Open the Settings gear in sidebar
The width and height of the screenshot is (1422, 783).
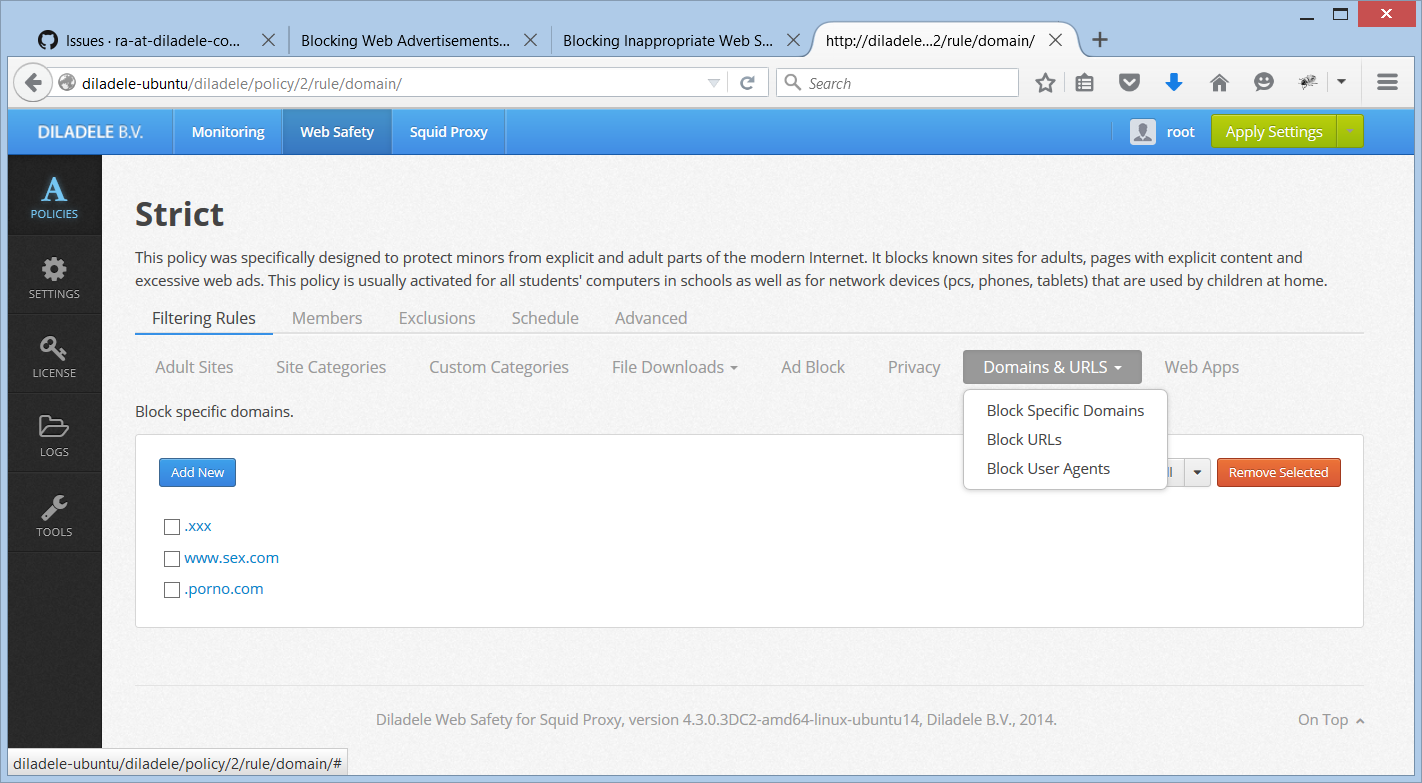point(54,277)
